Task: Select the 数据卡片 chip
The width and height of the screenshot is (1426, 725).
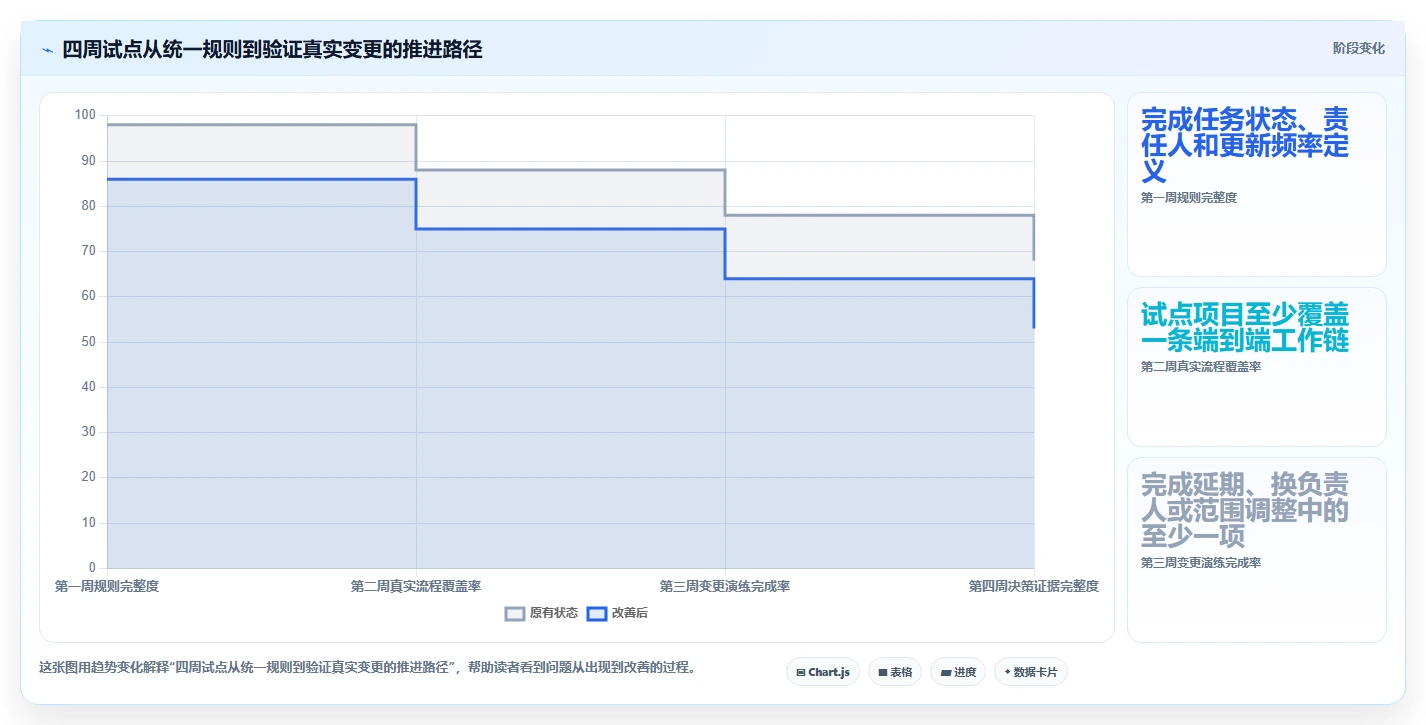Action: coord(1031,672)
